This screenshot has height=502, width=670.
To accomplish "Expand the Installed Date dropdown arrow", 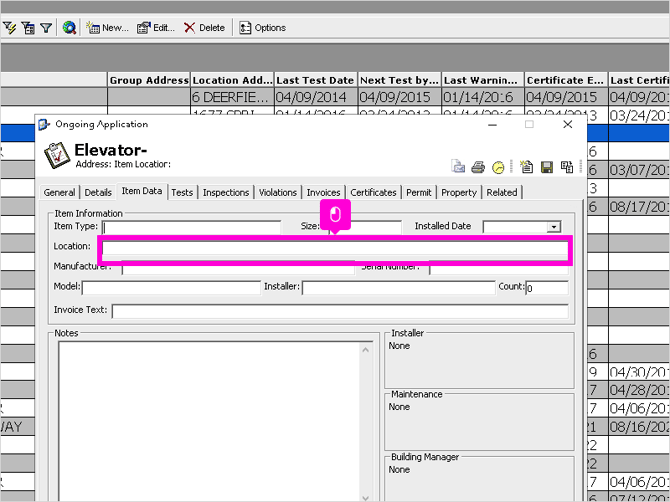I will [x=554, y=227].
